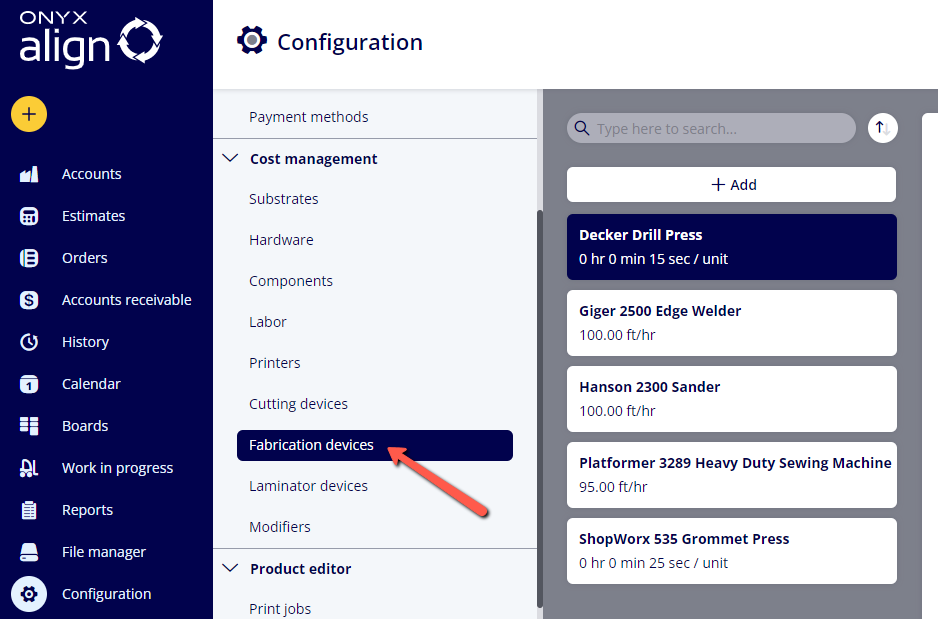
Task: Open Platformer 3289 Heavy Duty Sewing Machine
Action: 732,475
